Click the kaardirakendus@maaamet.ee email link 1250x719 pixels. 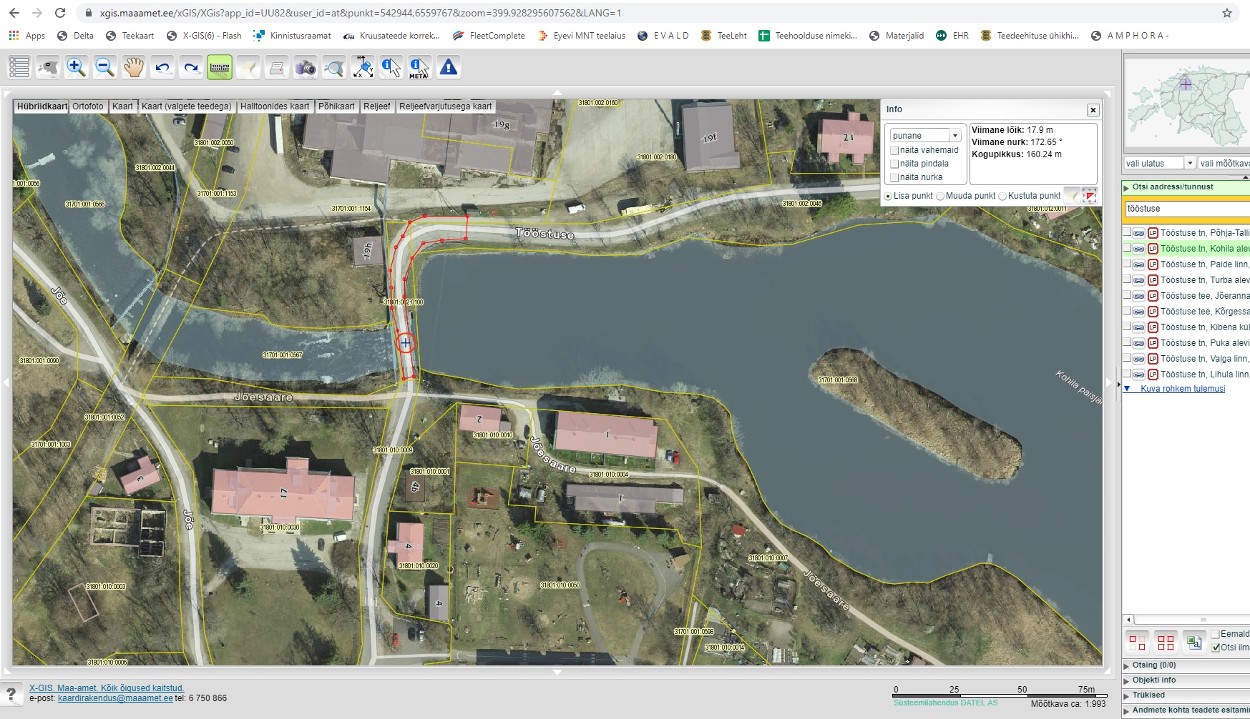[x=115, y=698]
